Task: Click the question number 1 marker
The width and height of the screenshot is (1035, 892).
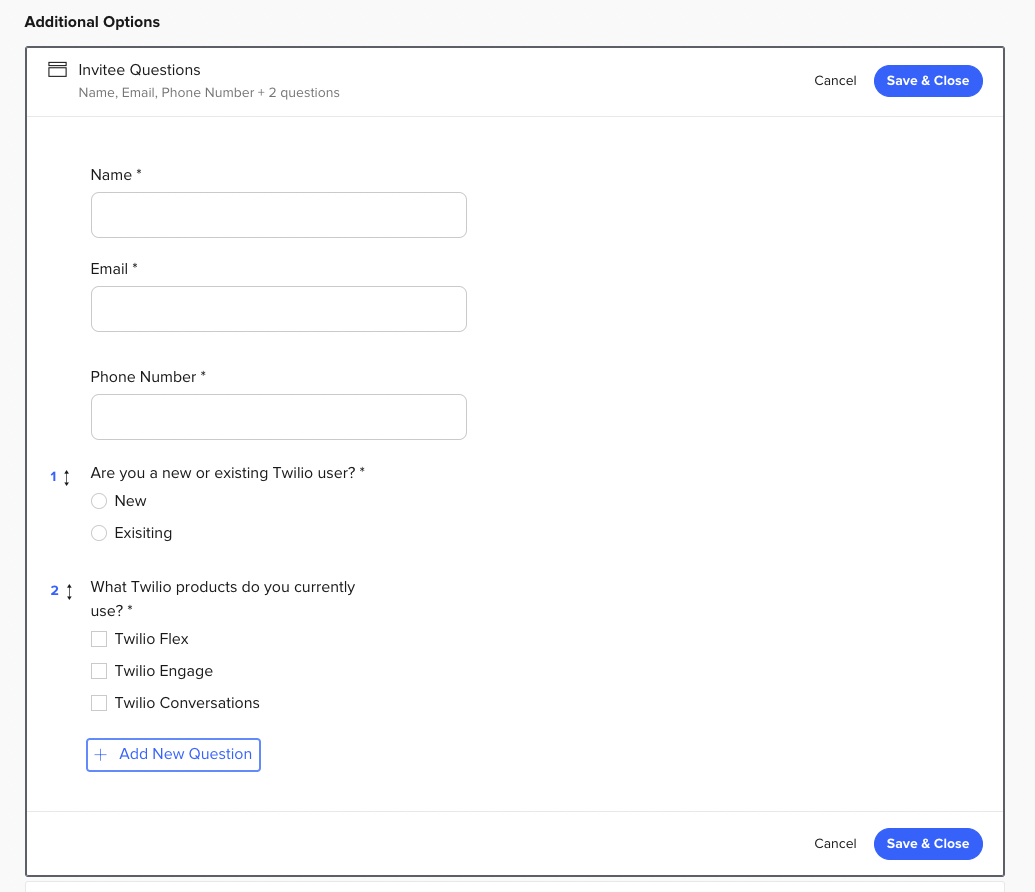Action: tap(53, 477)
